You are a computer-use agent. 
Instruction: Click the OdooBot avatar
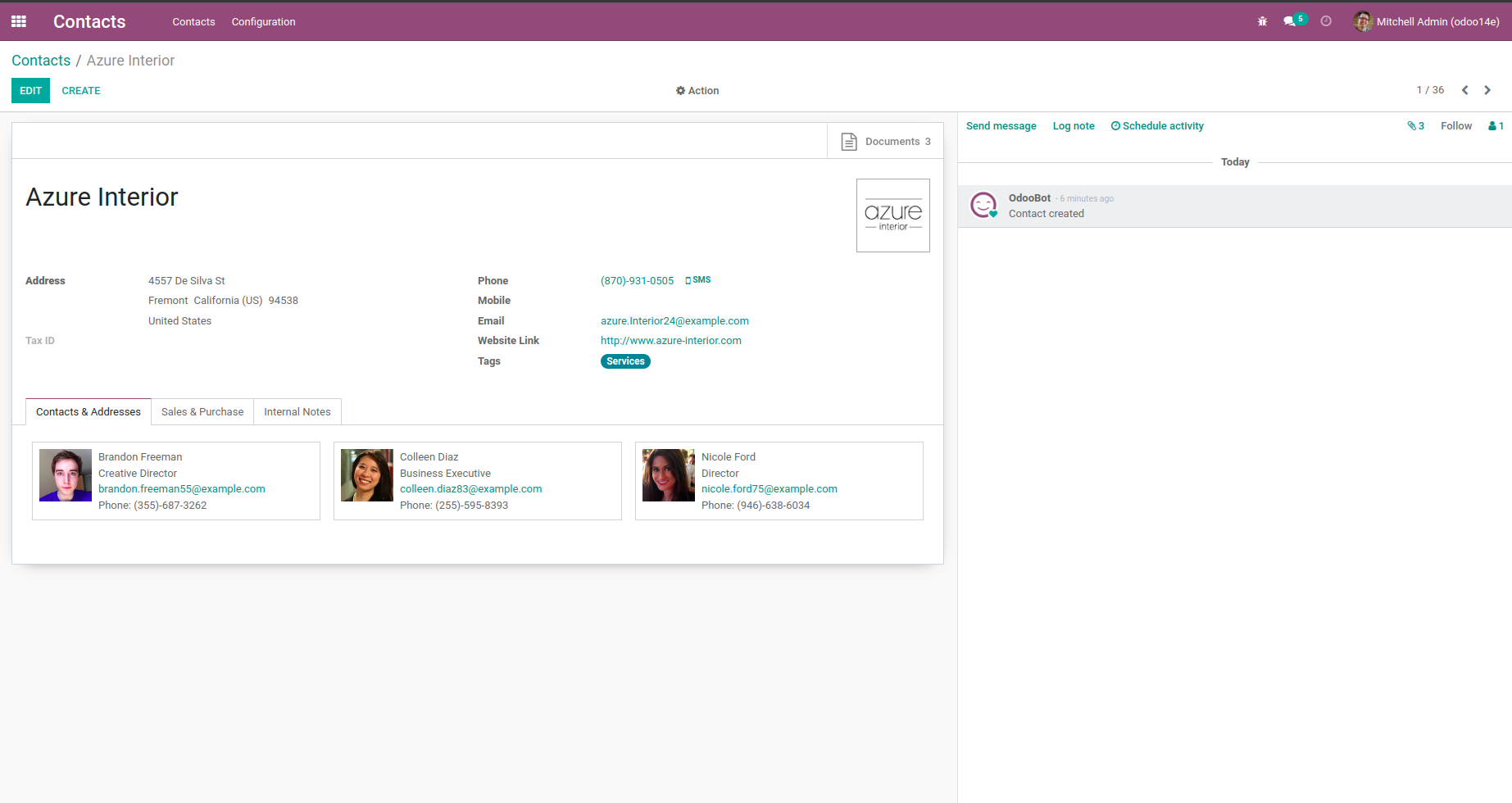983,205
